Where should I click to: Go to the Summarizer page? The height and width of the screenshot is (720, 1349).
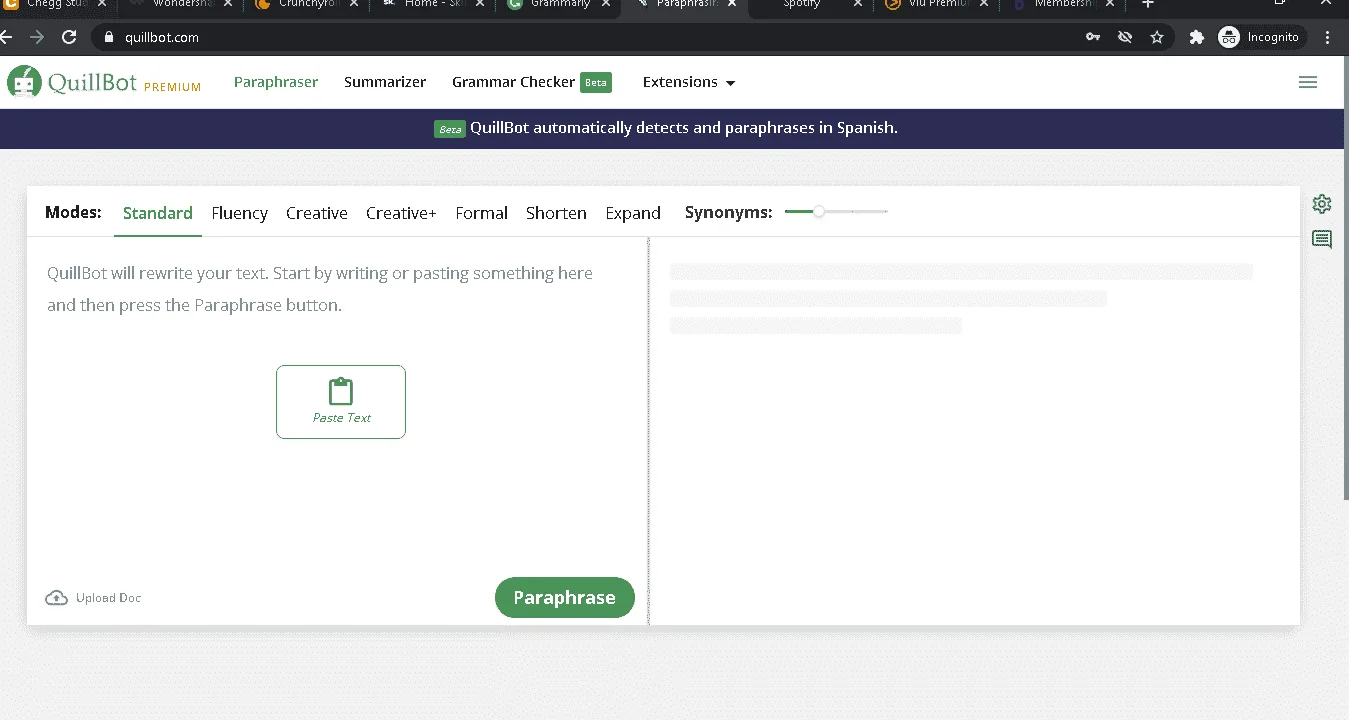click(385, 82)
